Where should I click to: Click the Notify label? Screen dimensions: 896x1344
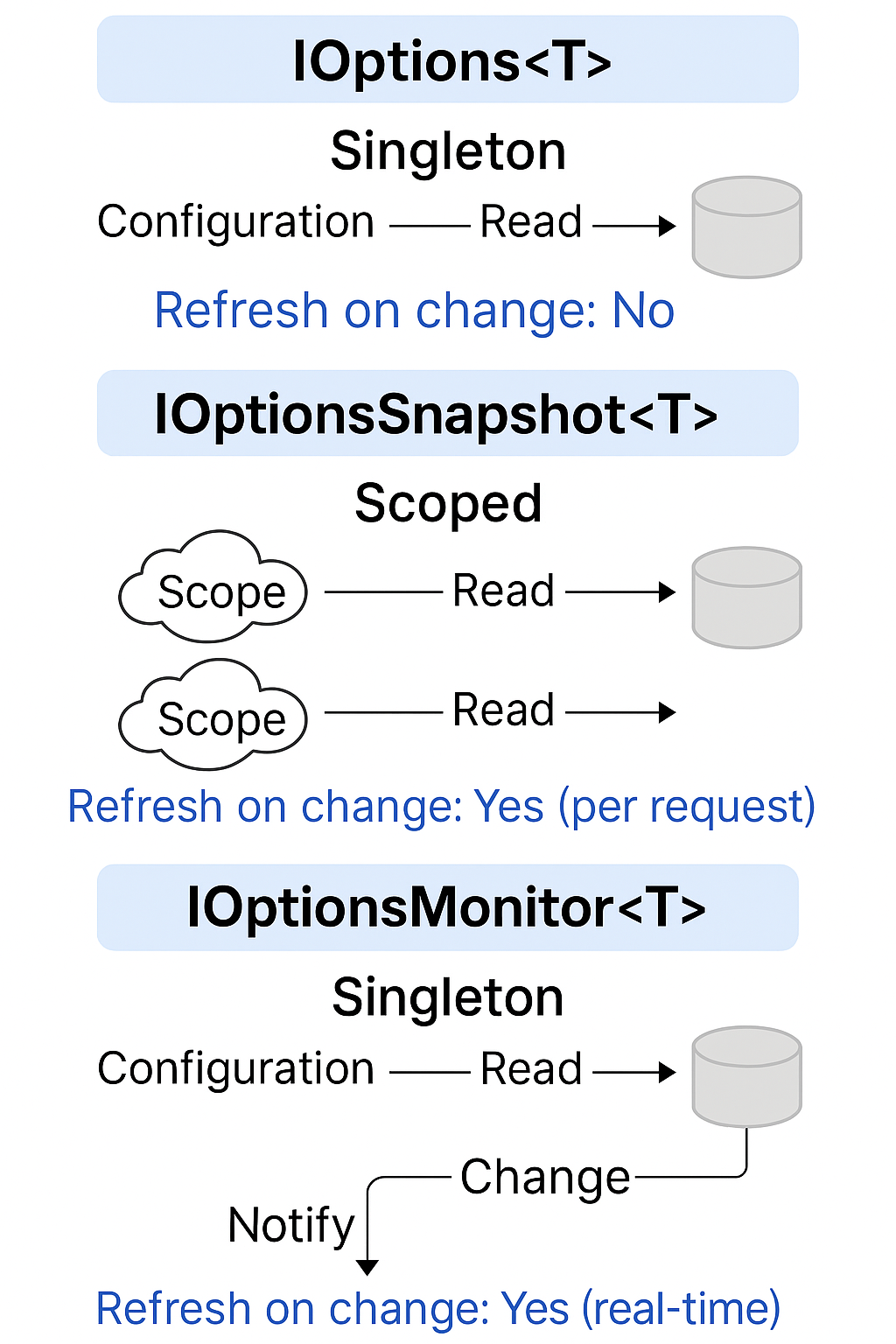[x=290, y=1225]
